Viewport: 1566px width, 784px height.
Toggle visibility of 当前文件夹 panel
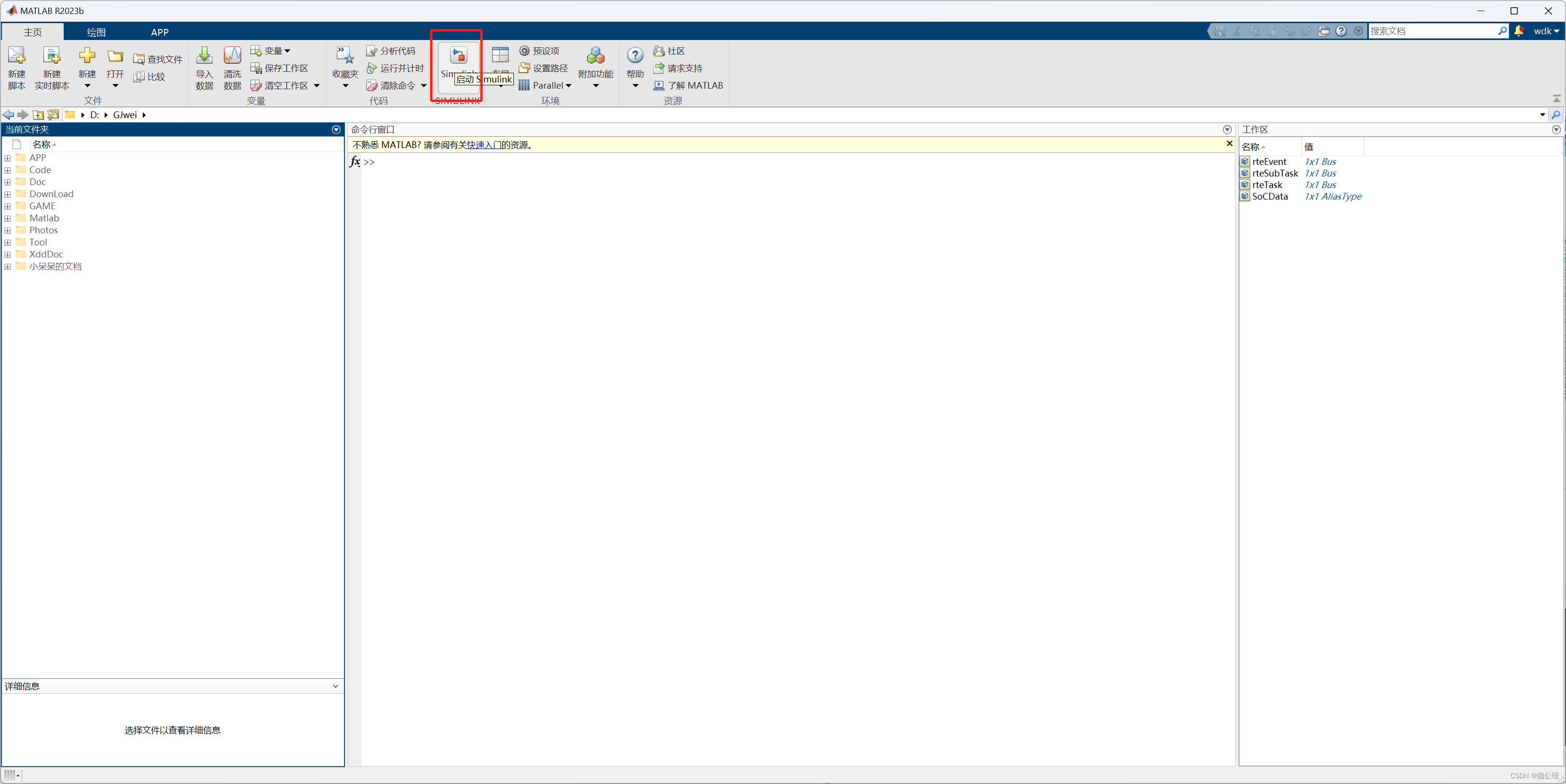[x=337, y=130]
